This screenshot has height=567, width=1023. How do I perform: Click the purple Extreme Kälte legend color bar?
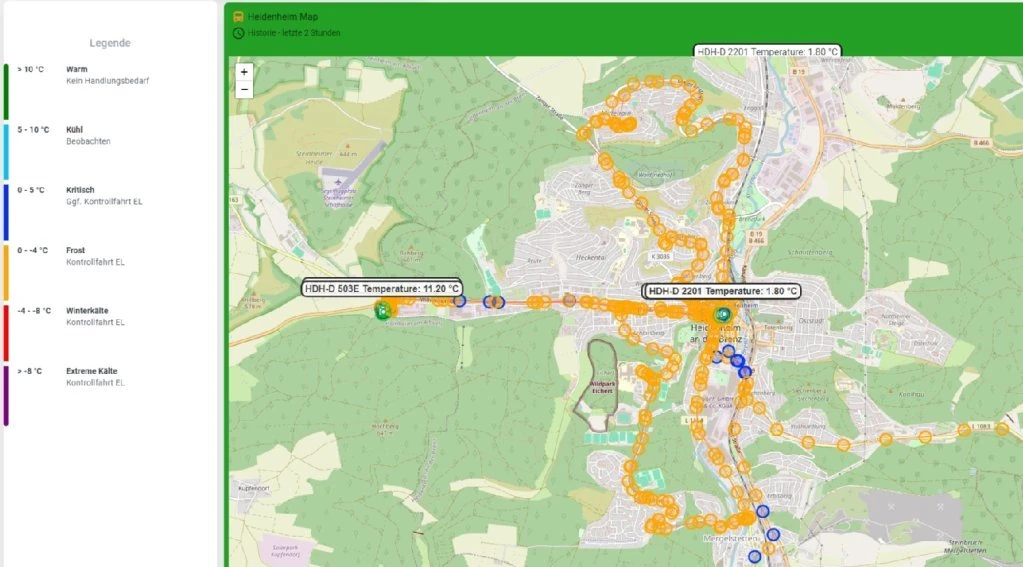[x=6, y=395]
